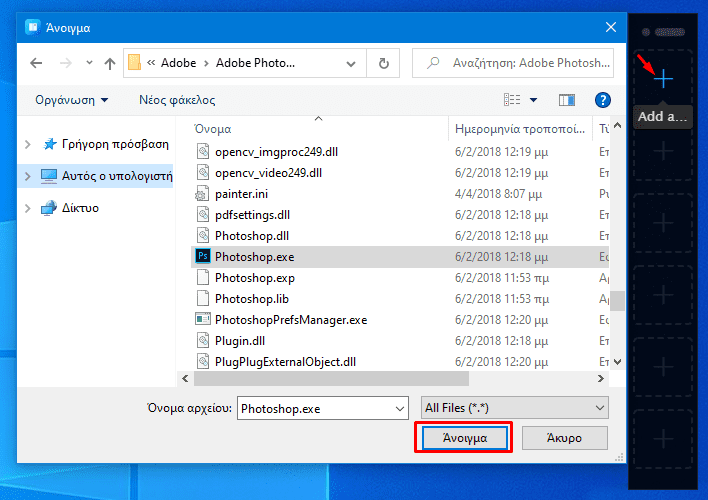Expand Αυτός ο υπολογιστής tree node

click(28, 176)
